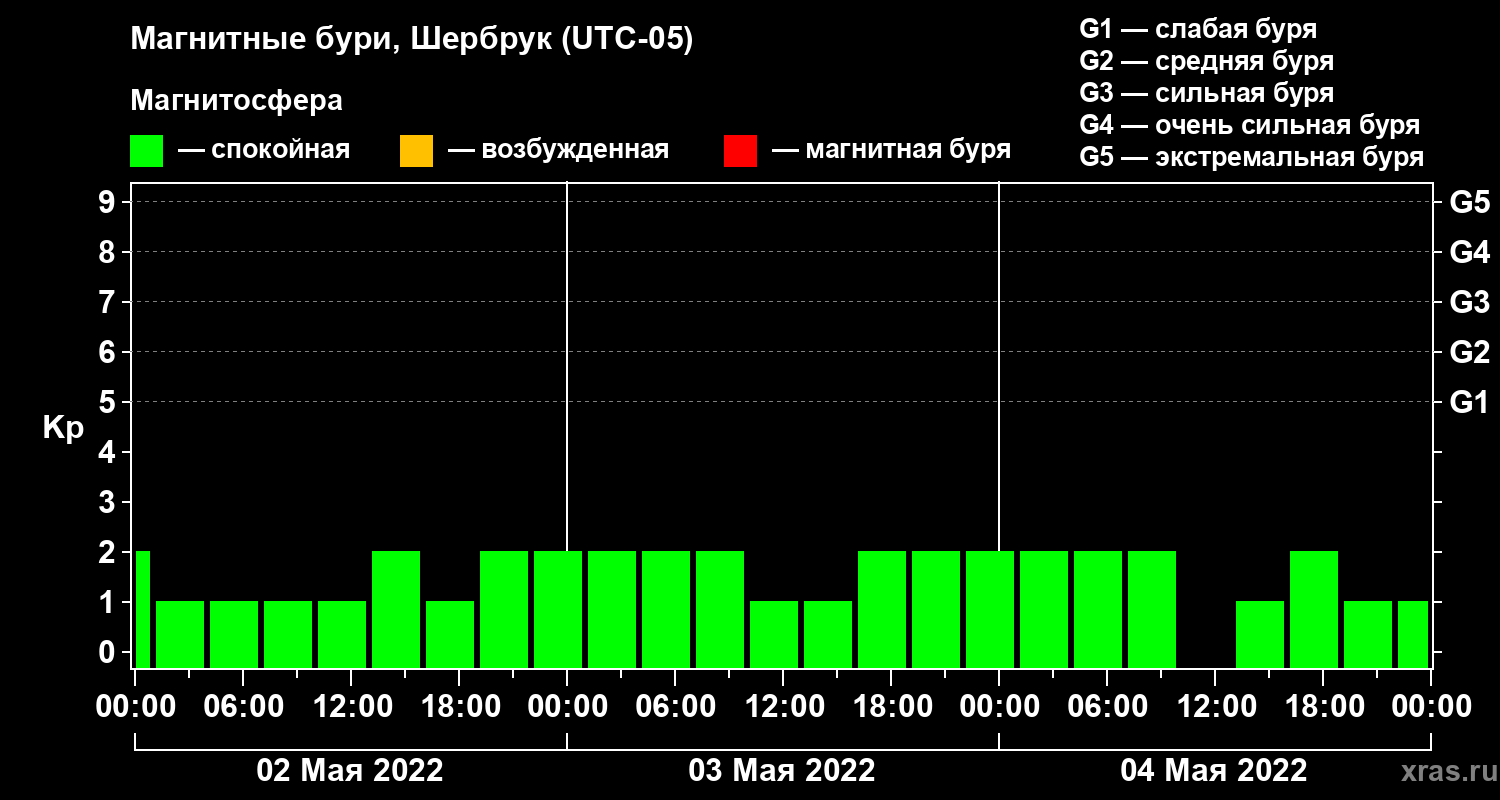Viewport: 1500px width, 800px height.
Task: Click the midnight divider line between 02 and 03 Мая
Action: coord(567,366)
